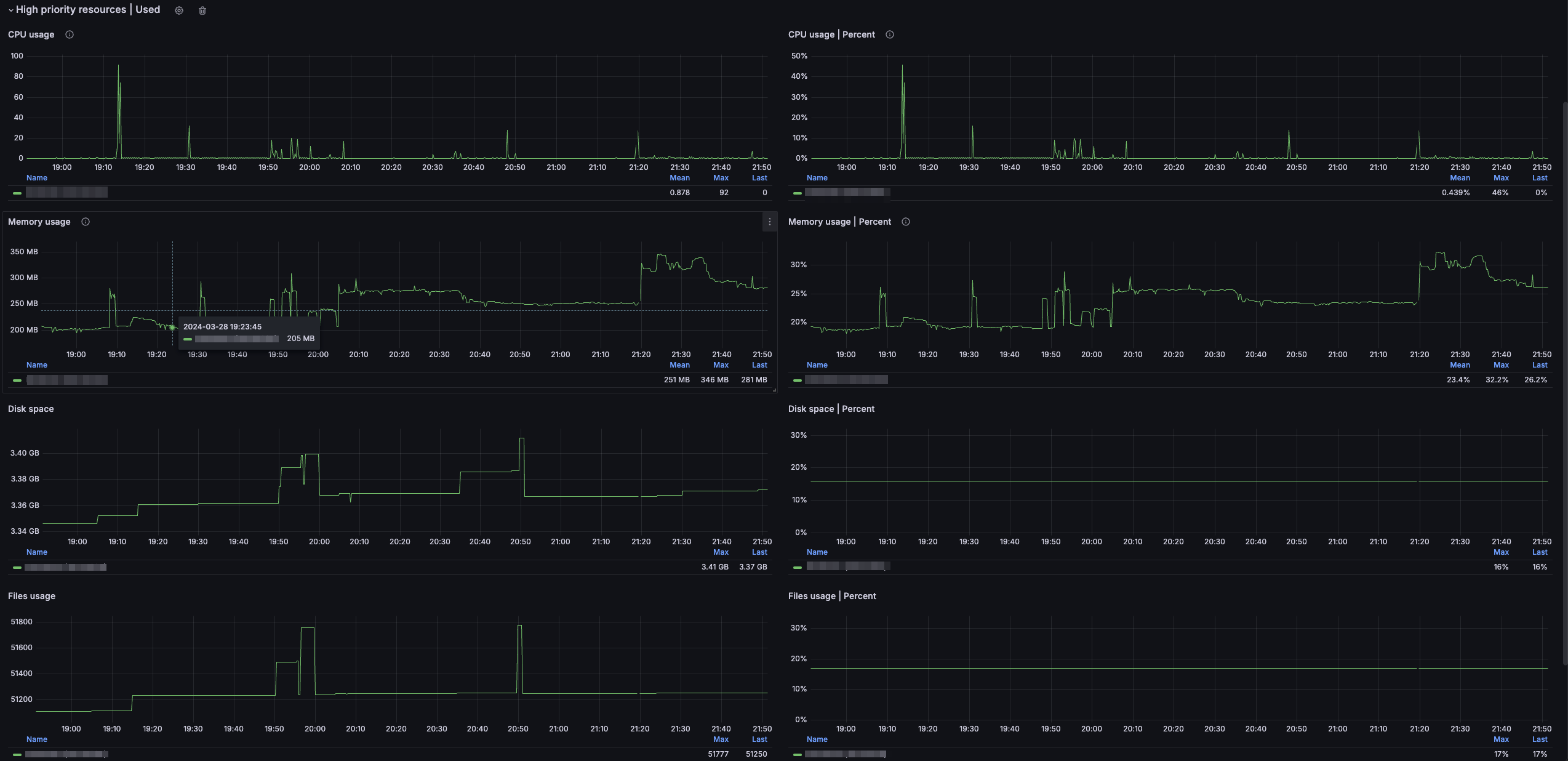Click info icon beside Memory usage title
1568x761 pixels.
(86, 222)
